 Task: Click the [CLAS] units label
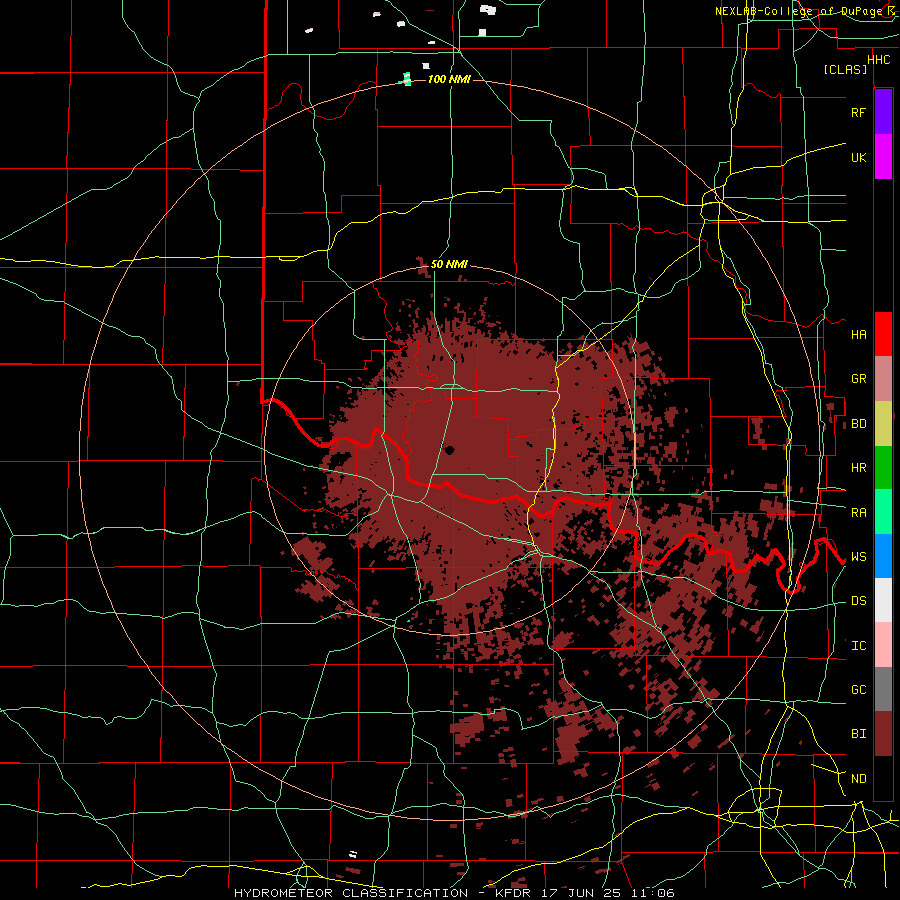pyautogui.click(x=845, y=70)
